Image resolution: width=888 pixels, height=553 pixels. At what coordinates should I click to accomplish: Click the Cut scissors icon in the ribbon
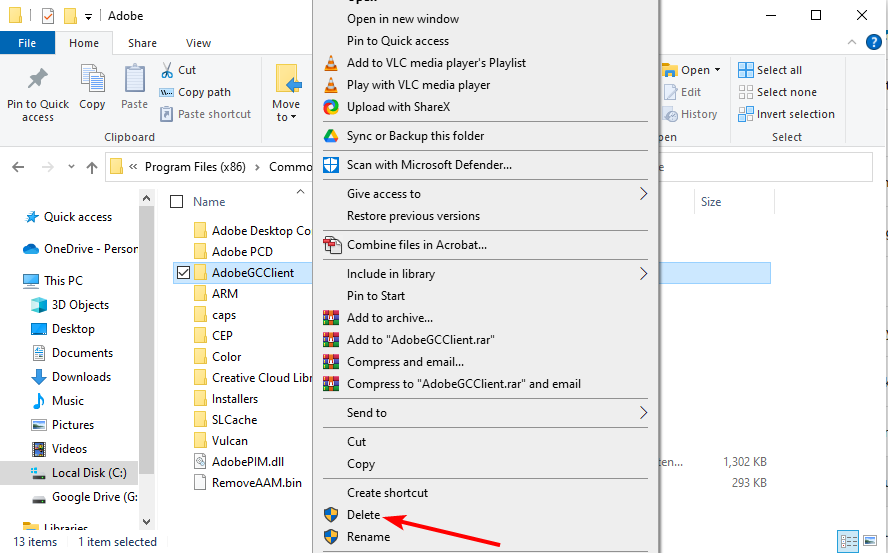click(167, 70)
